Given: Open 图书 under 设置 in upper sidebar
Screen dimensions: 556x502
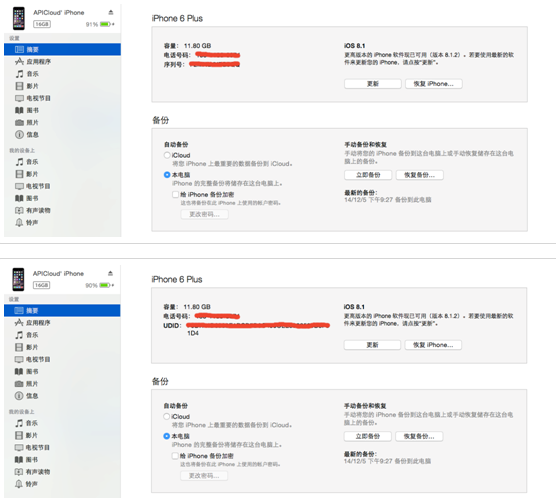Looking at the screenshot, I should [x=27, y=110].
